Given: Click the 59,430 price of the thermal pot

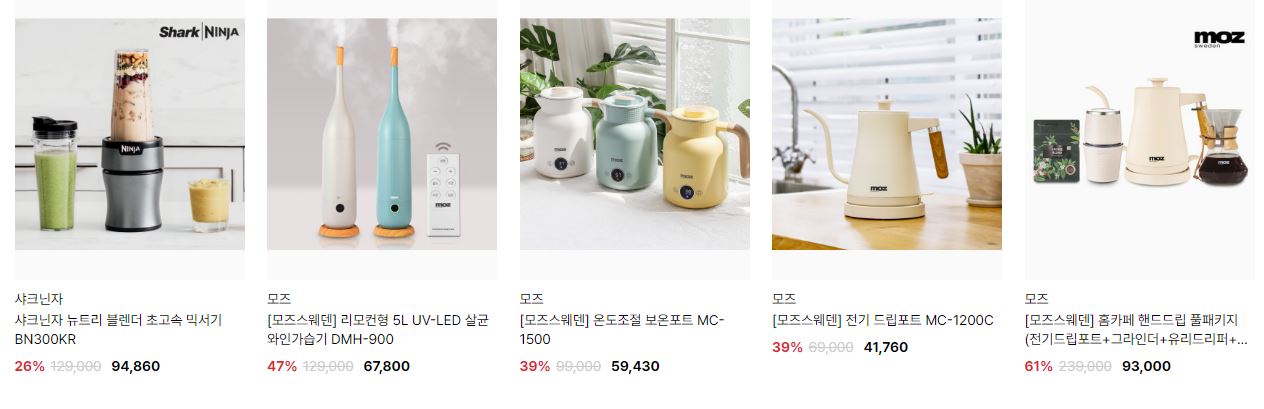Looking at the screenshot, I should tap(636, 366).
